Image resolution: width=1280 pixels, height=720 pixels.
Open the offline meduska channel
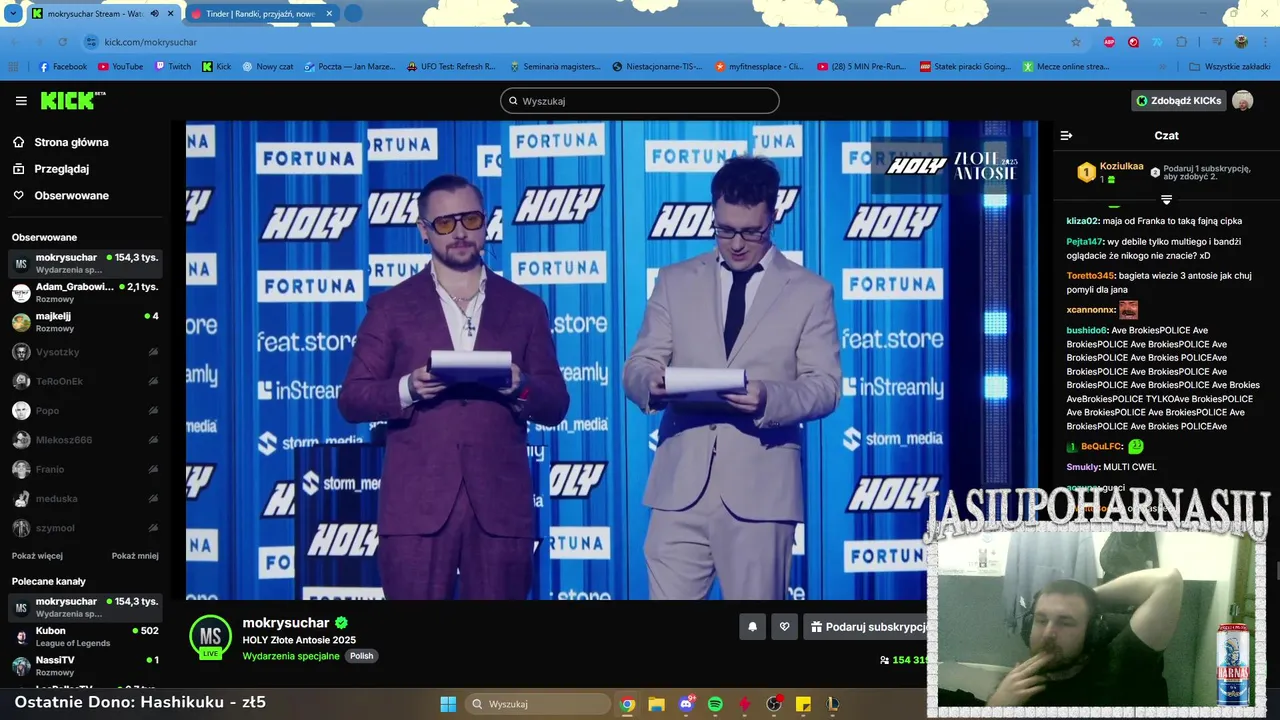85,498
